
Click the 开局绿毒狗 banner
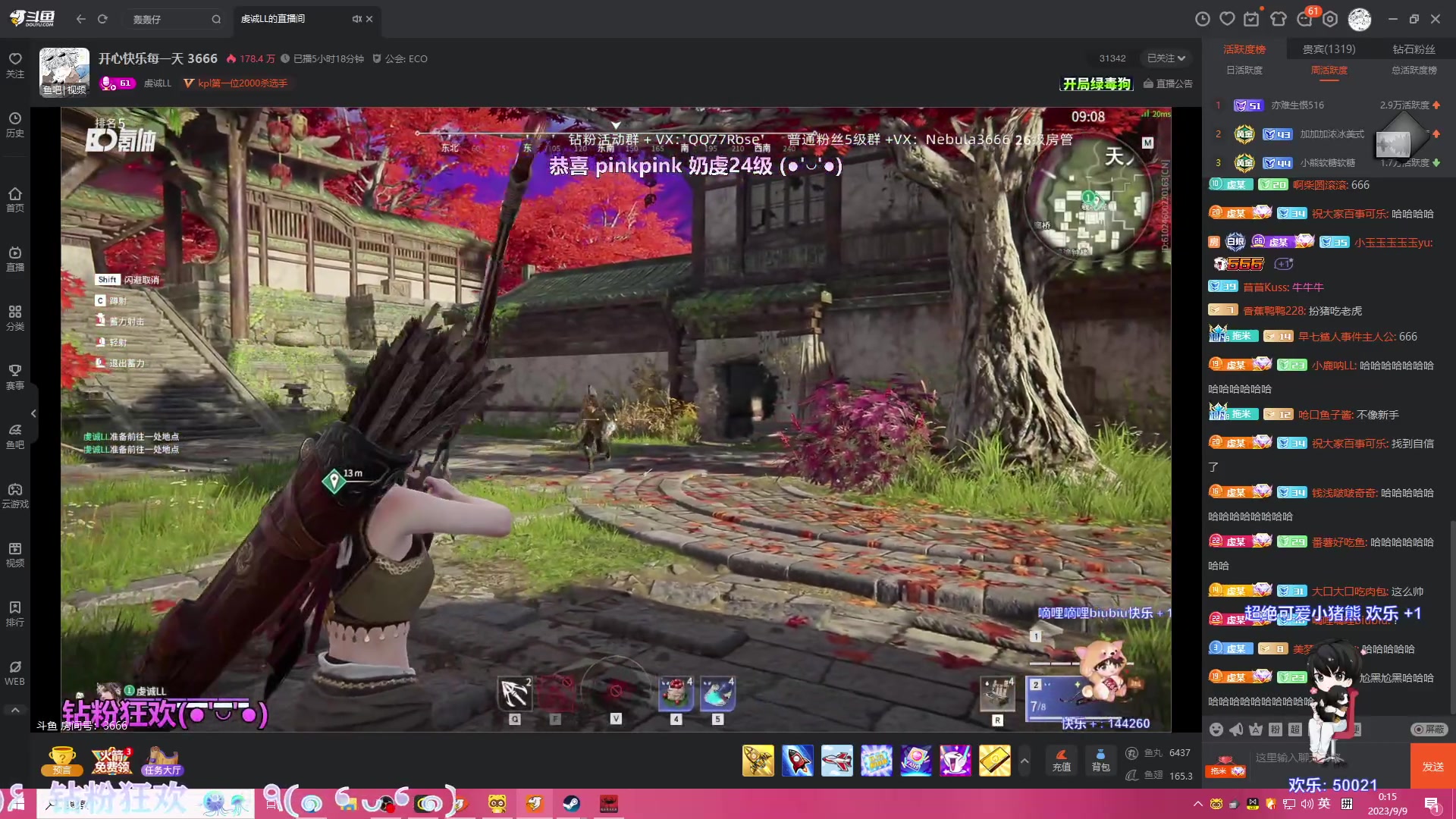(1097, 83)
